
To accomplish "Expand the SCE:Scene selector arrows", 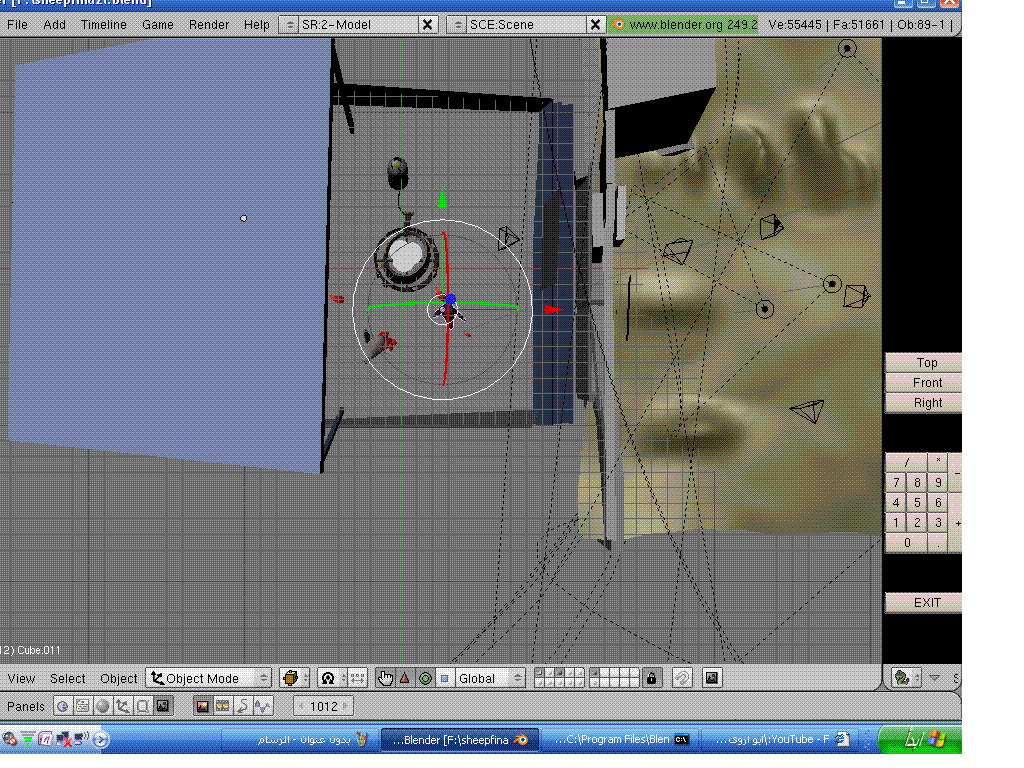I will (457, 25).
